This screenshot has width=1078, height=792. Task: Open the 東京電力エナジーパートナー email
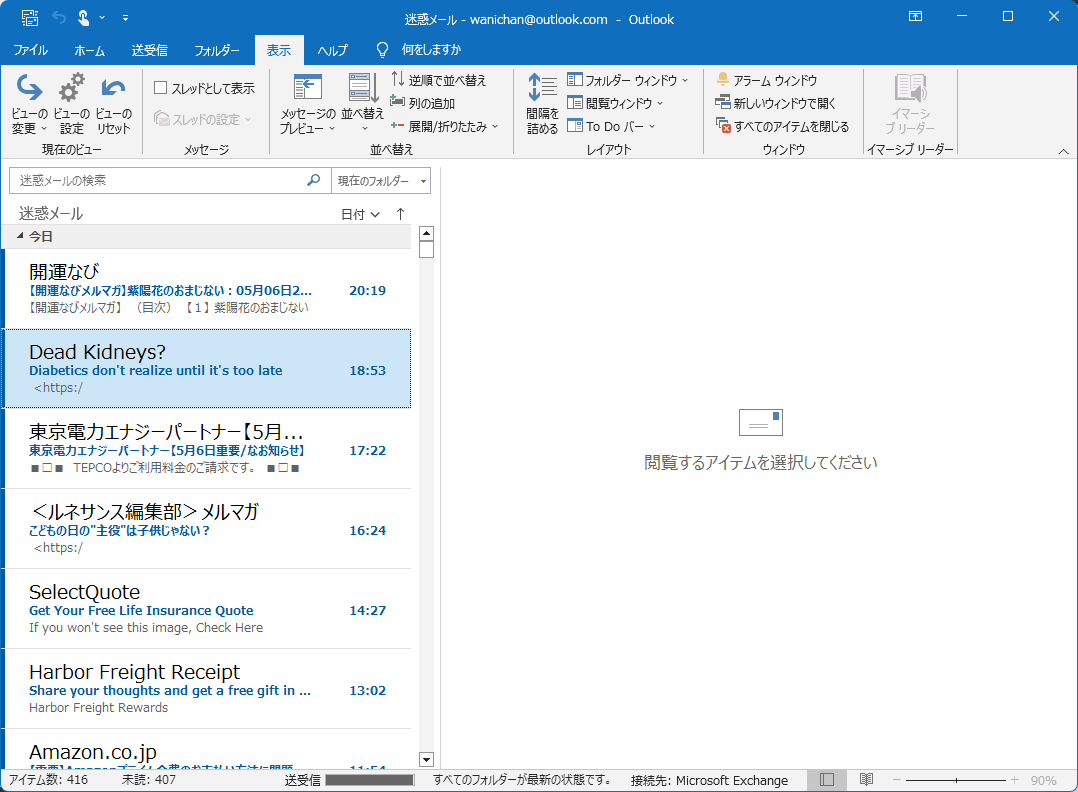pos(208,449)
